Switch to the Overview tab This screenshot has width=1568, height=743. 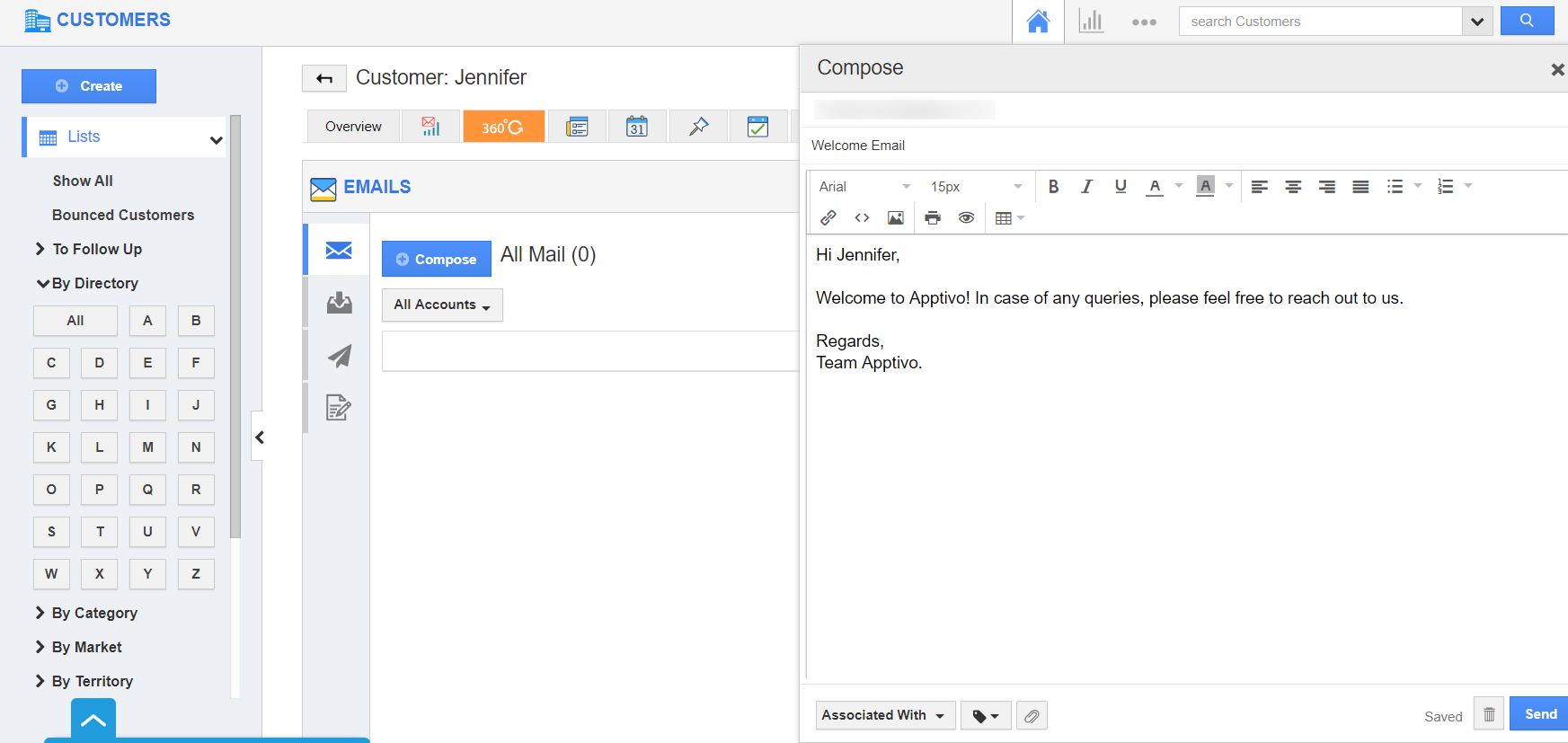pyautogui.click(x=353, y=127)
